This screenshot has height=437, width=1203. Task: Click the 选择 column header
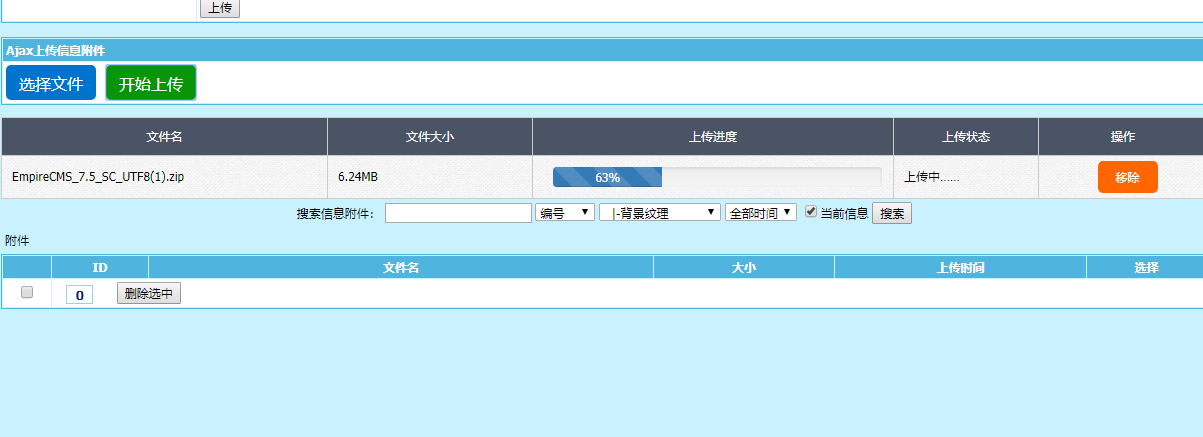coord(1146,267)
